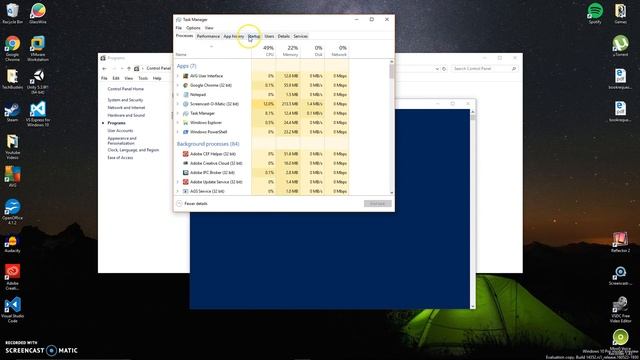Screen dimensions: 640x360
Task: Open VS Express for Windows 10 icon
Action: [x=38, y=114]
